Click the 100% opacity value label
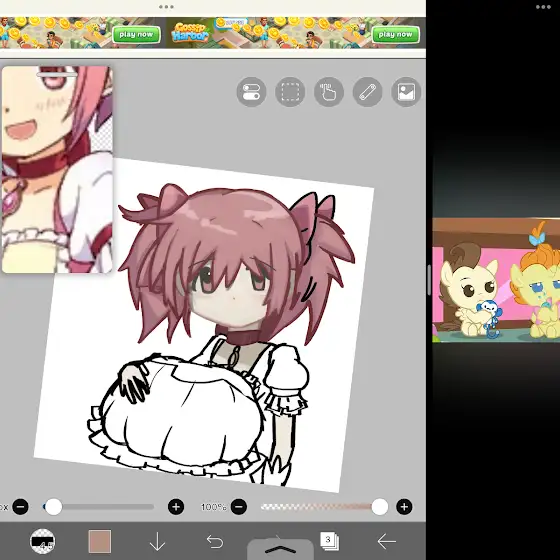The height and width of the screenshot is (560, 560). (213, 507)
